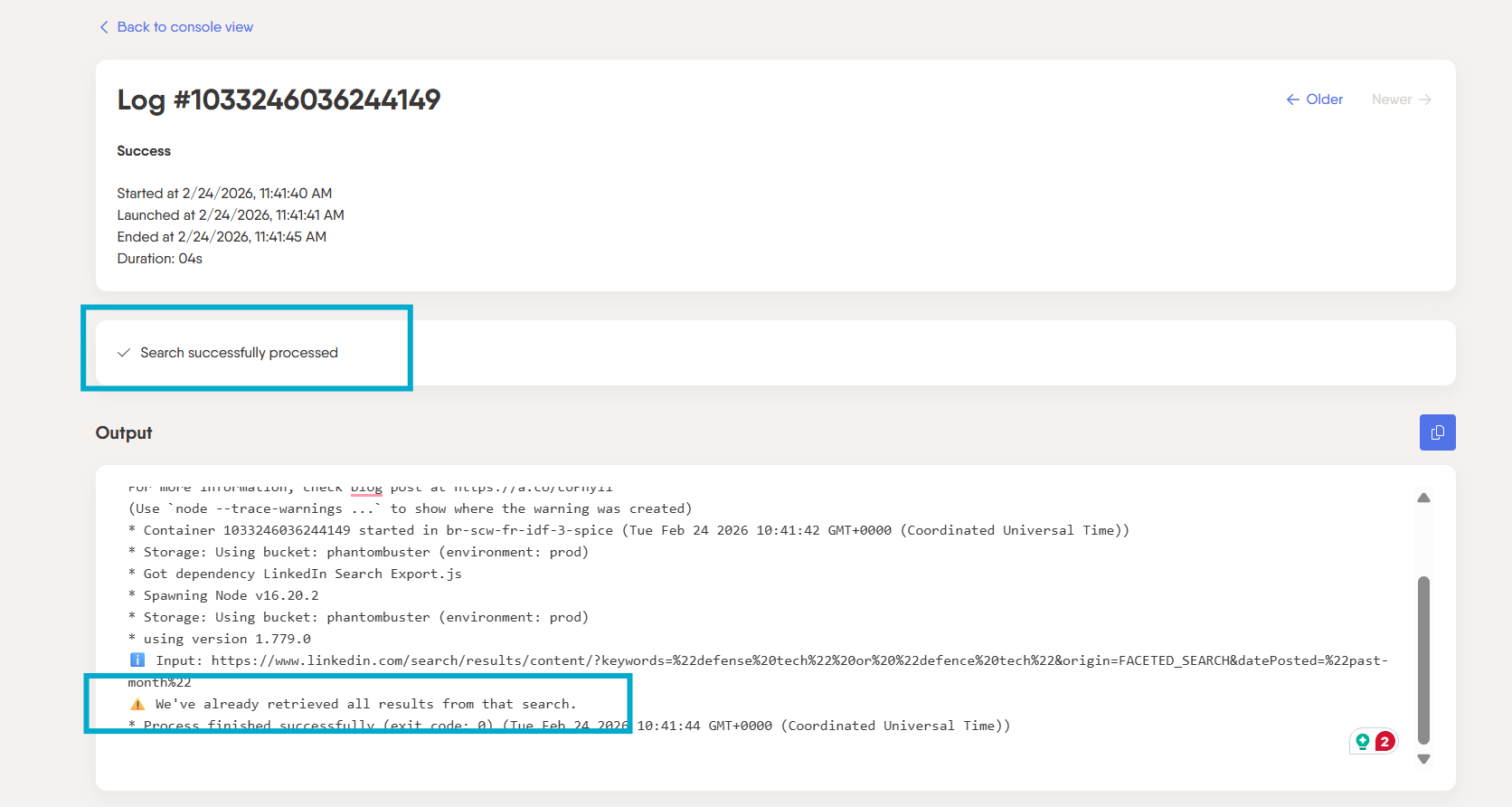Screen dimensions: 1512x807
Task: Select the Started at 2/24/2026 line
Action: tap(224, 194)
